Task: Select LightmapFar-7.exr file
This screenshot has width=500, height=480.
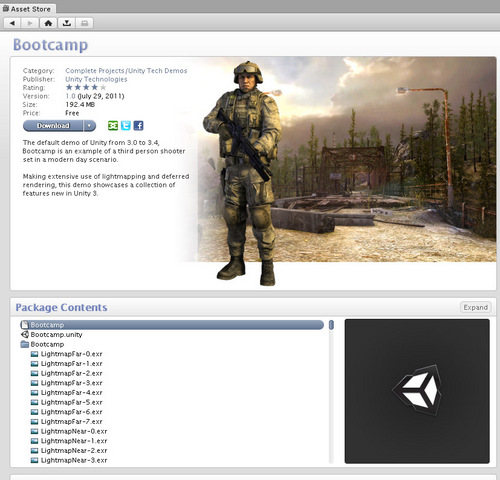Action: pos(71,422)
